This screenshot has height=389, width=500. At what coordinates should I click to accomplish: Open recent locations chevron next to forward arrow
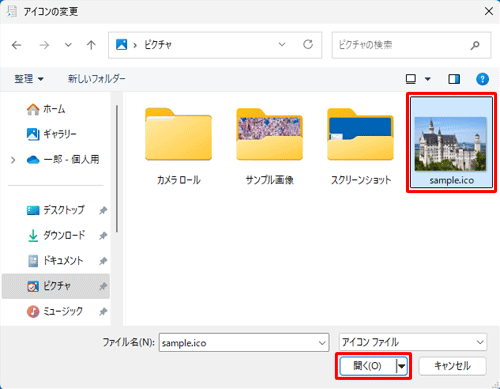click(68, 45)
